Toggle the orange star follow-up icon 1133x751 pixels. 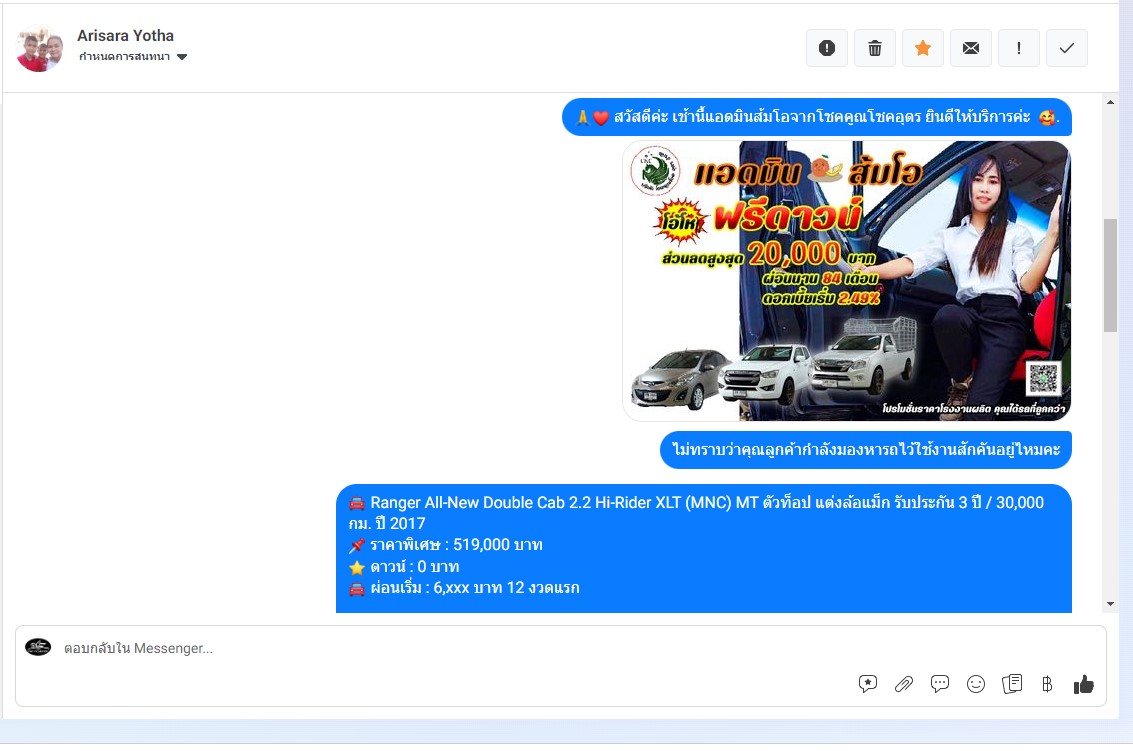pyautogui.click(x=923, y=48)
